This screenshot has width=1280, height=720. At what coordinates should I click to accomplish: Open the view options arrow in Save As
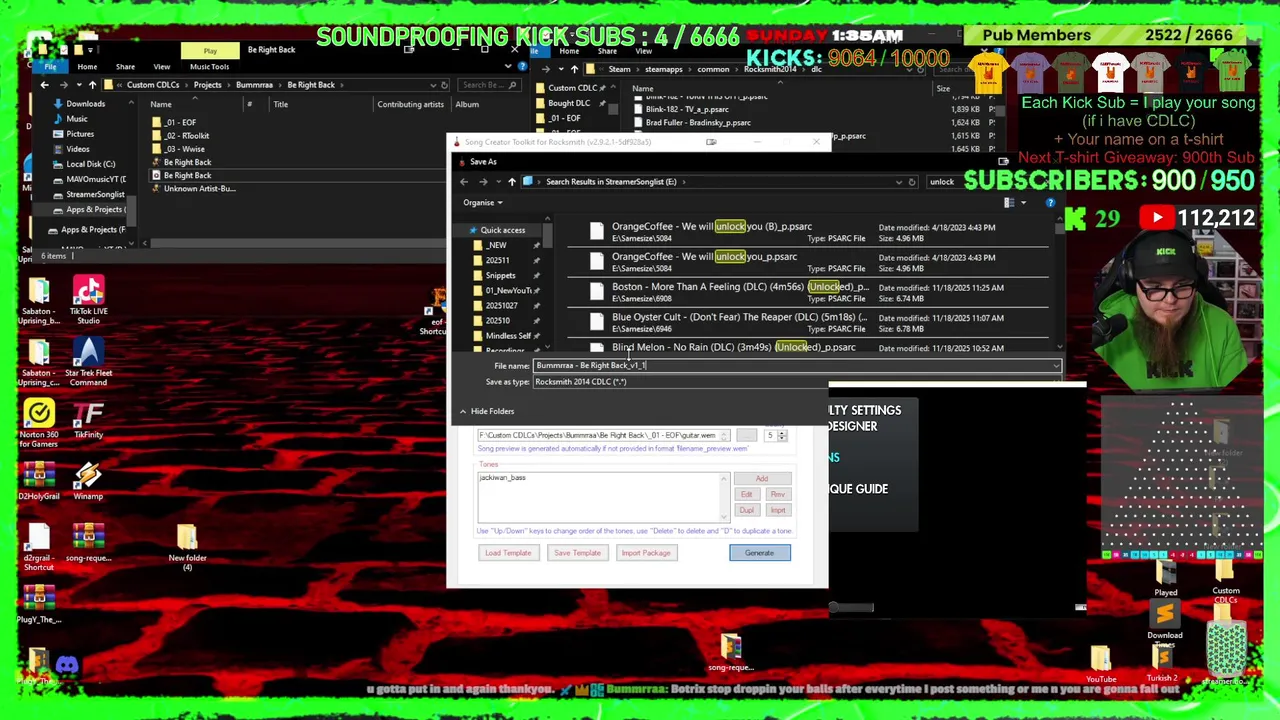1023,203
